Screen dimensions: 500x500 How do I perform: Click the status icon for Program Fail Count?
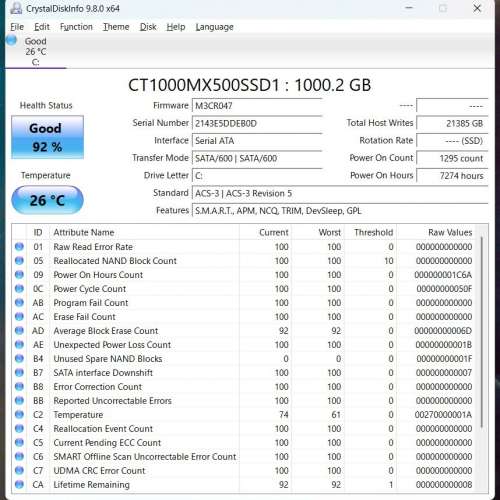(x=19, y=303)
